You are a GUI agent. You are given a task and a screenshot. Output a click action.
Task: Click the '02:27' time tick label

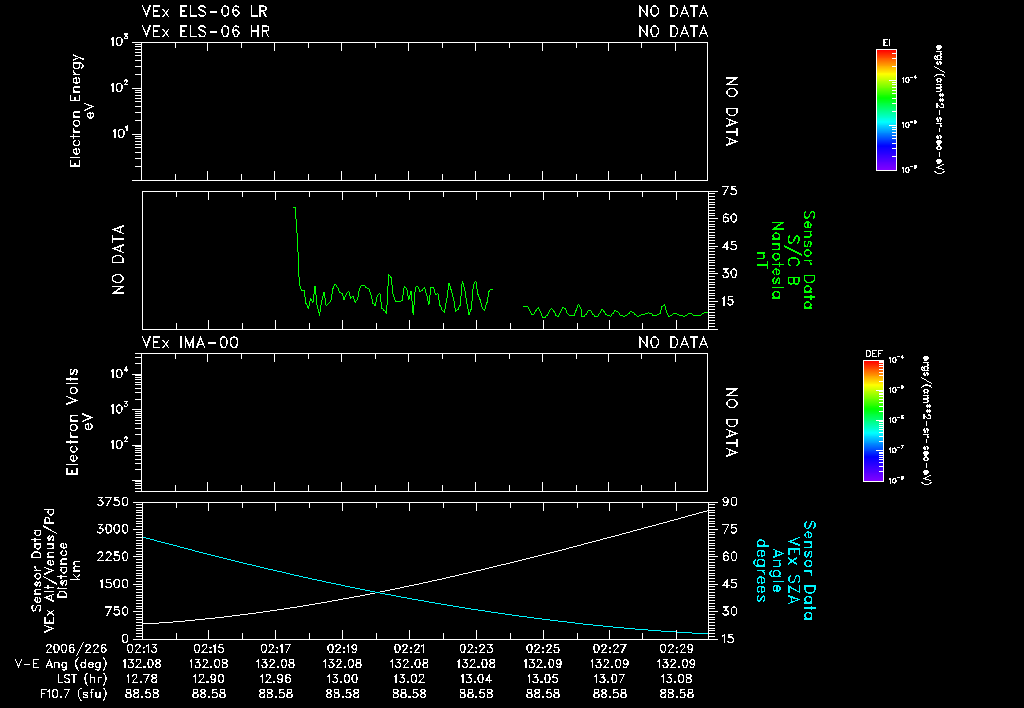click(x=609, y=649)
